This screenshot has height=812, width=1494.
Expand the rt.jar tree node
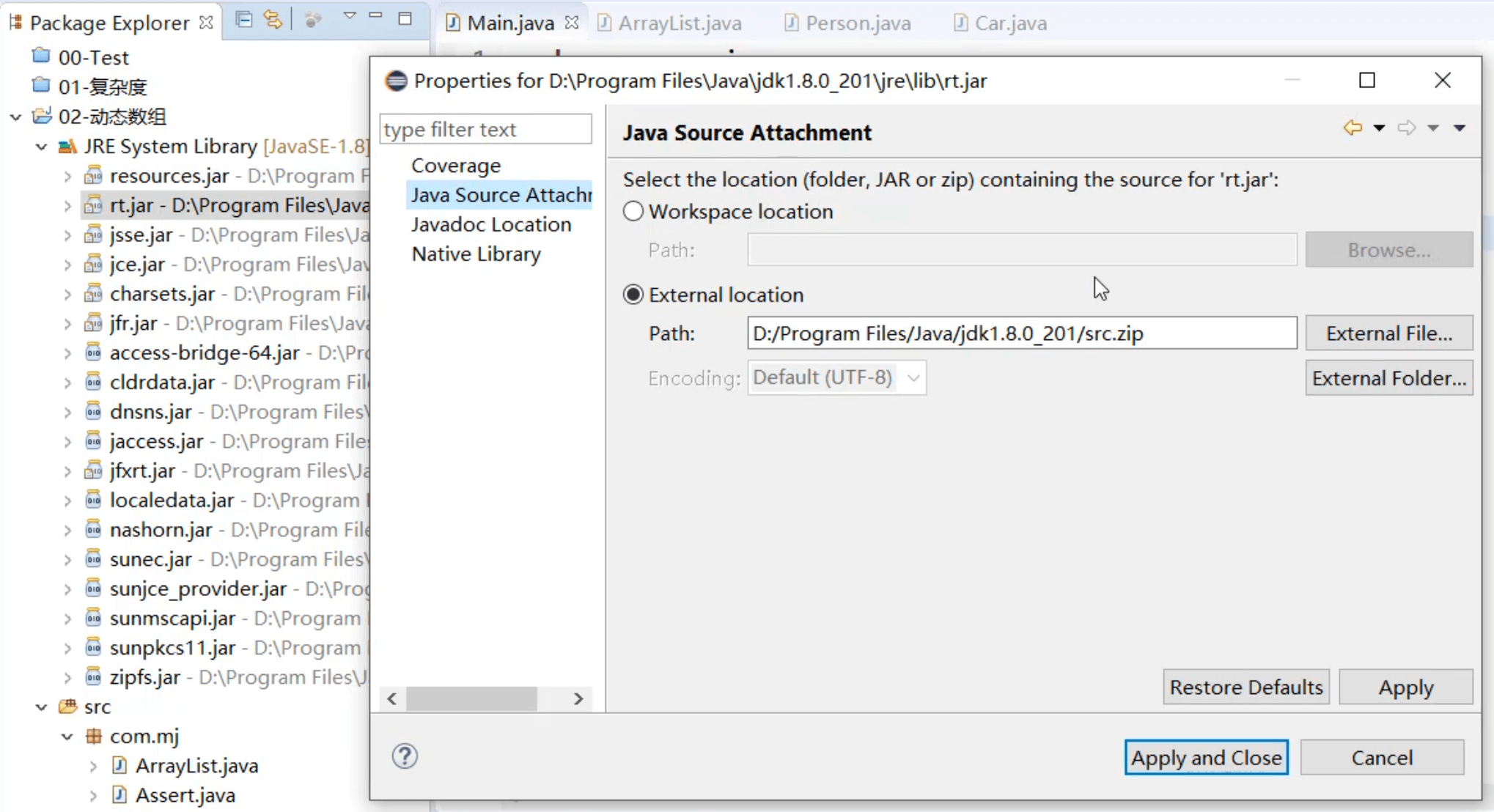(x=67, y=206)
